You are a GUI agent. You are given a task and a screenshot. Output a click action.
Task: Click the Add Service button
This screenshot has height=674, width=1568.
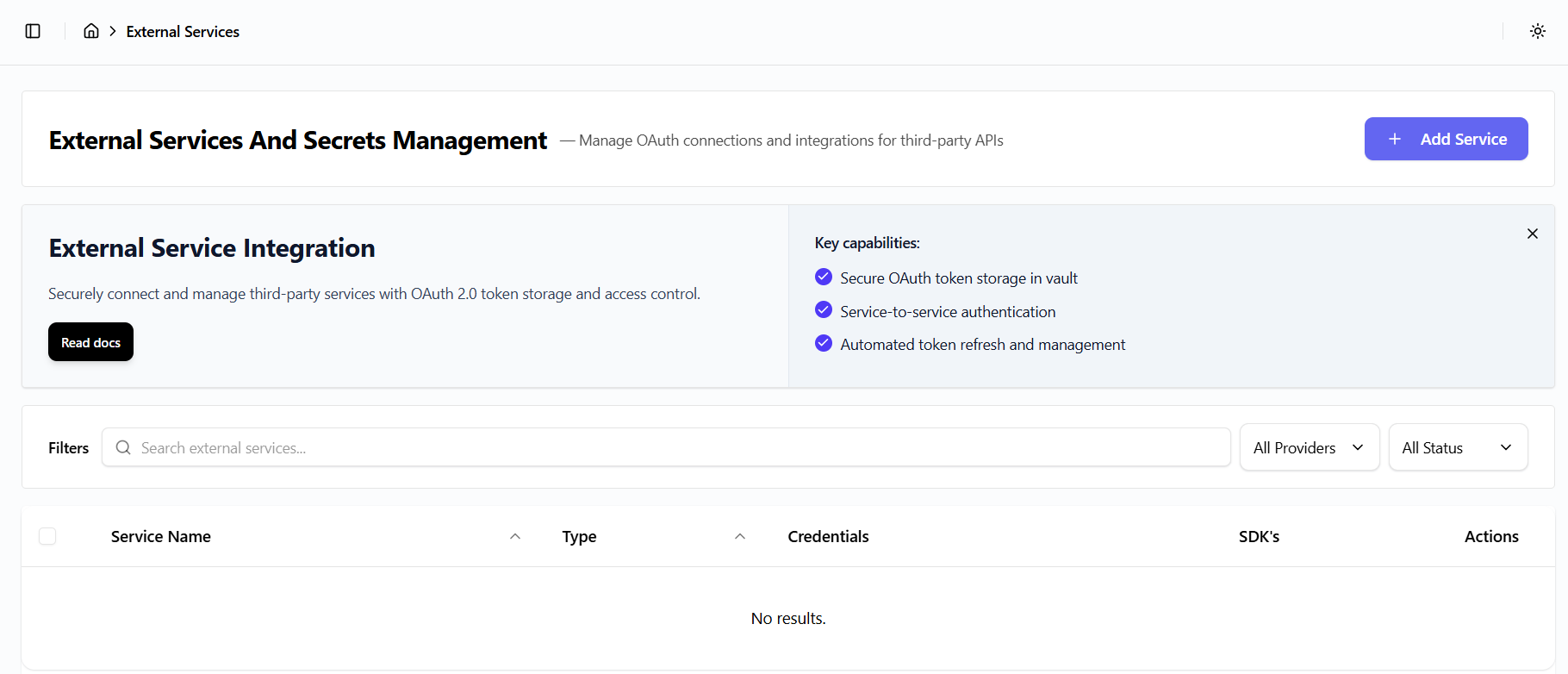(x=1447, y=139)
